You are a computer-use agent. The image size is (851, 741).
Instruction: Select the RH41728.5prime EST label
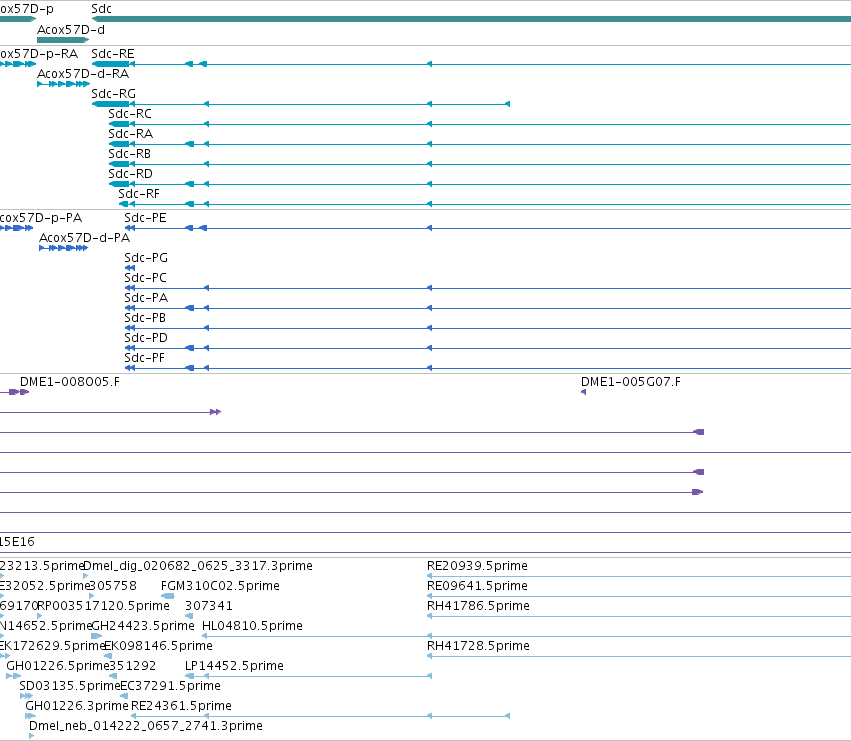pos(478,646)
